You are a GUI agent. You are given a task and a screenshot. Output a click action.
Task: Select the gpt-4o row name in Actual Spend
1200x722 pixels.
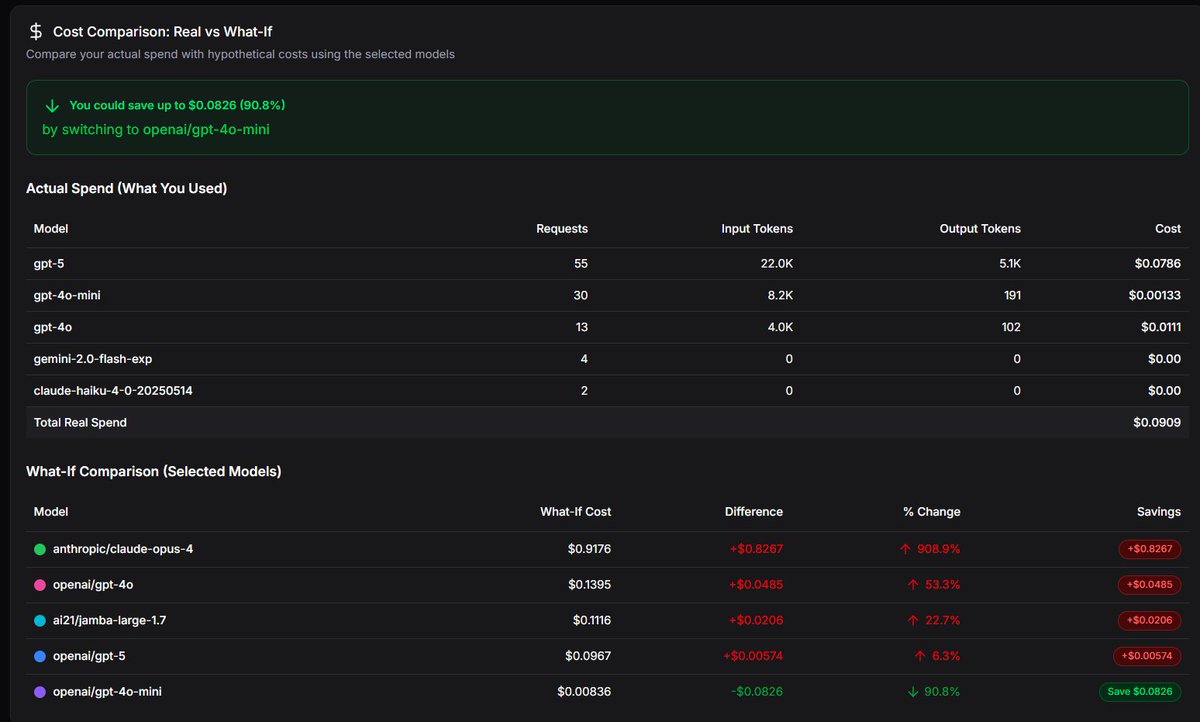[x=51, y=327]
